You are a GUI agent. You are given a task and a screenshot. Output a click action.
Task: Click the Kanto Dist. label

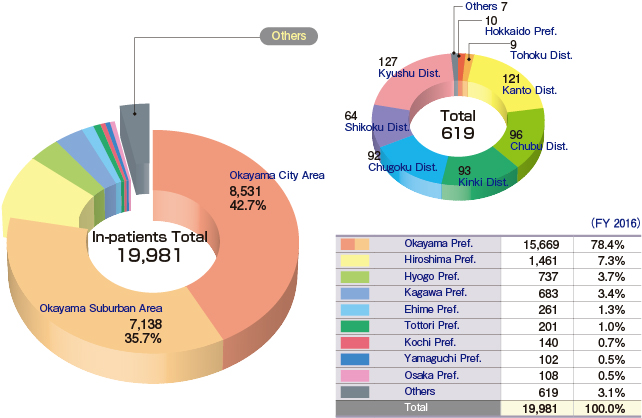[529, 90]
